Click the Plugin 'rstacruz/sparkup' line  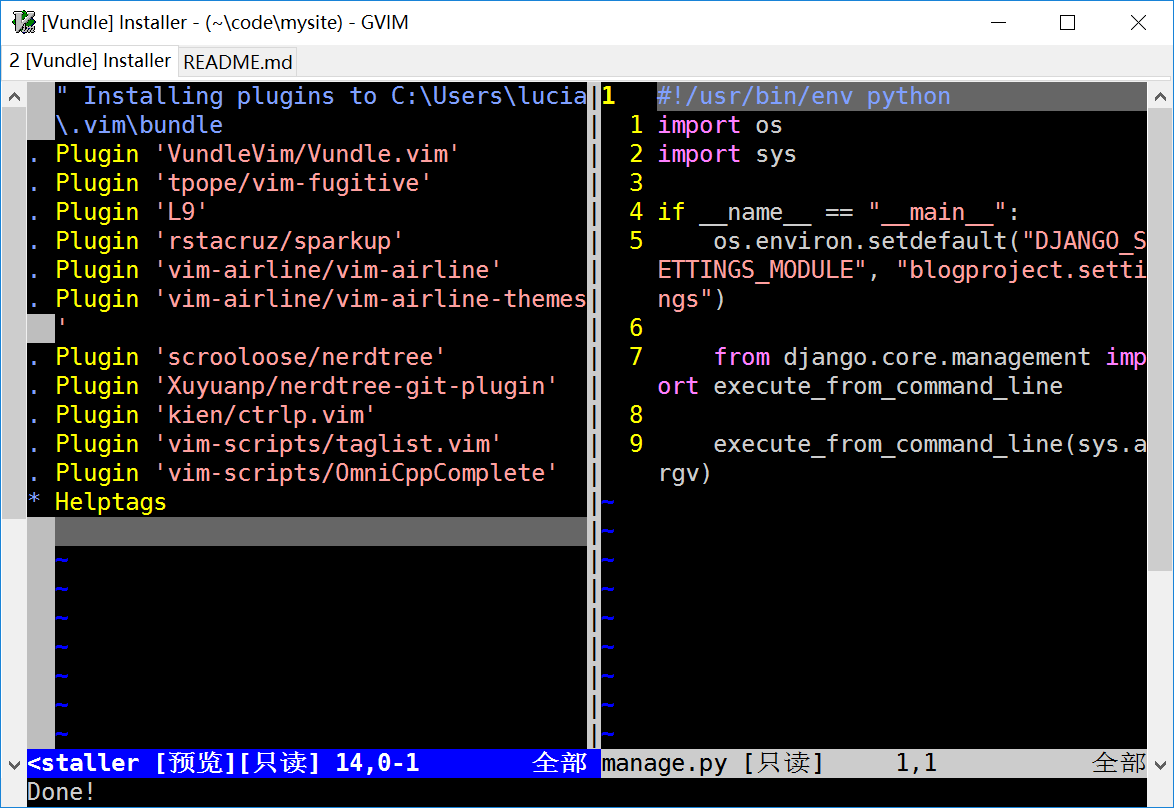pyautogui.click(x=229, y=241)
